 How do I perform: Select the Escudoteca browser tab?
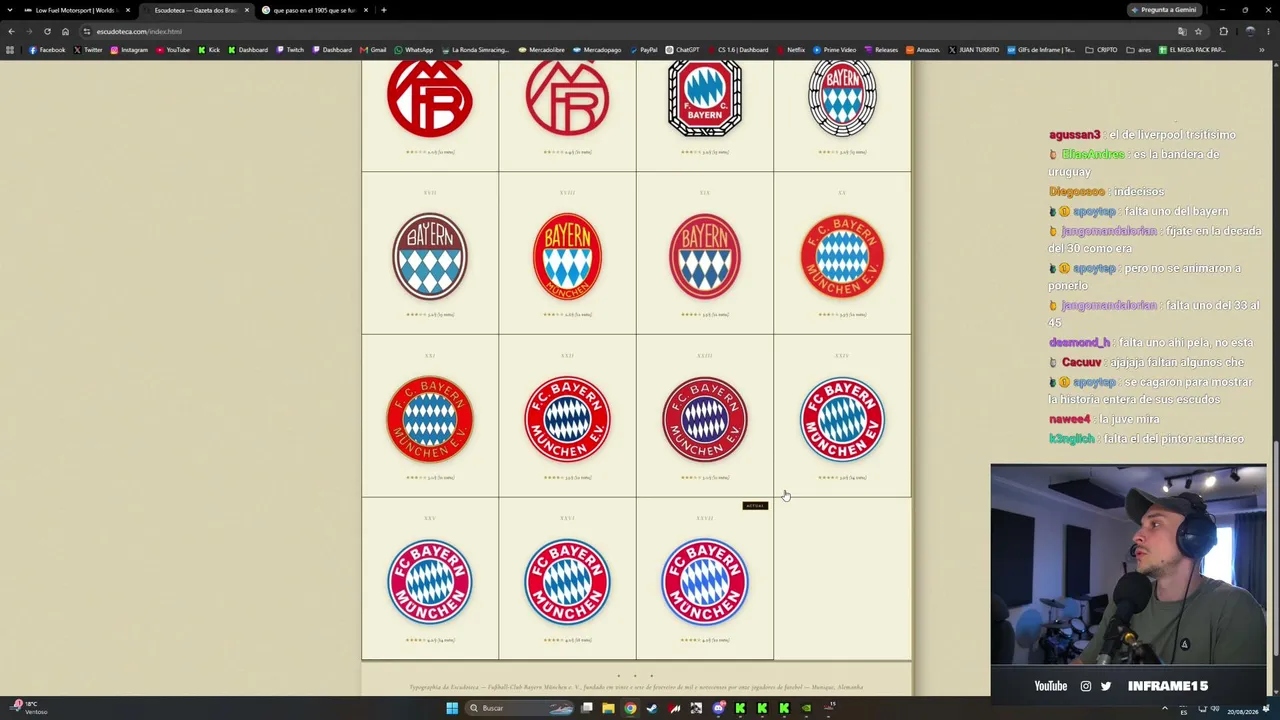pyautogui.click(x=196, y=10)
